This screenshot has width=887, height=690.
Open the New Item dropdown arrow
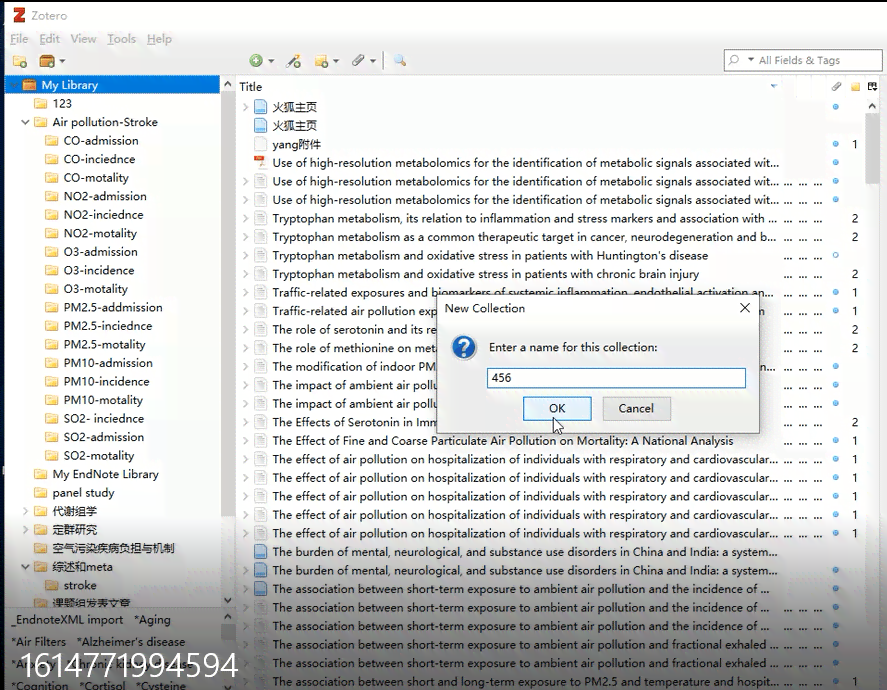click(x=271, y=61)
